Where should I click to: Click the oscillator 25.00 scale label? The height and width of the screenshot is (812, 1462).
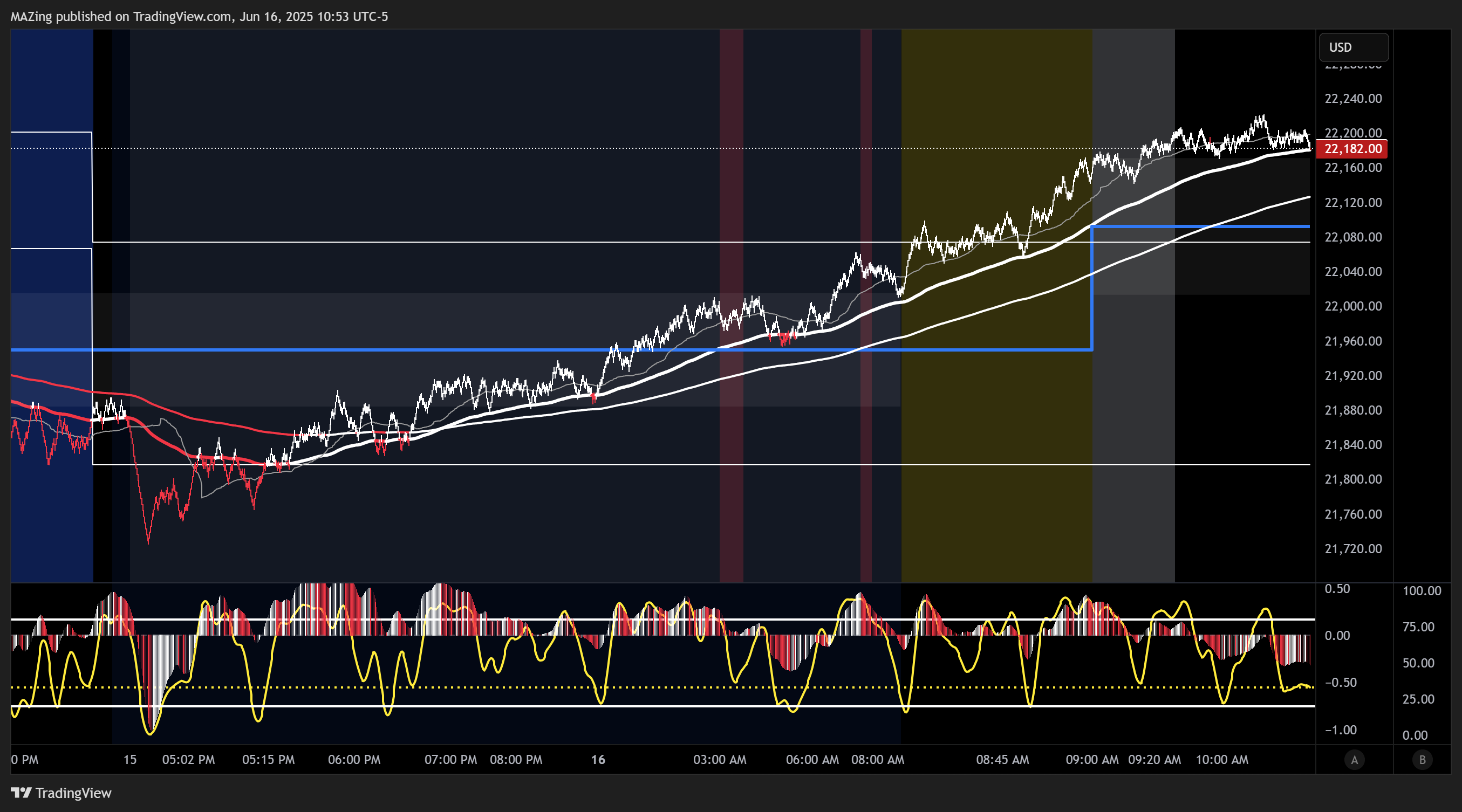(1418, 699)
